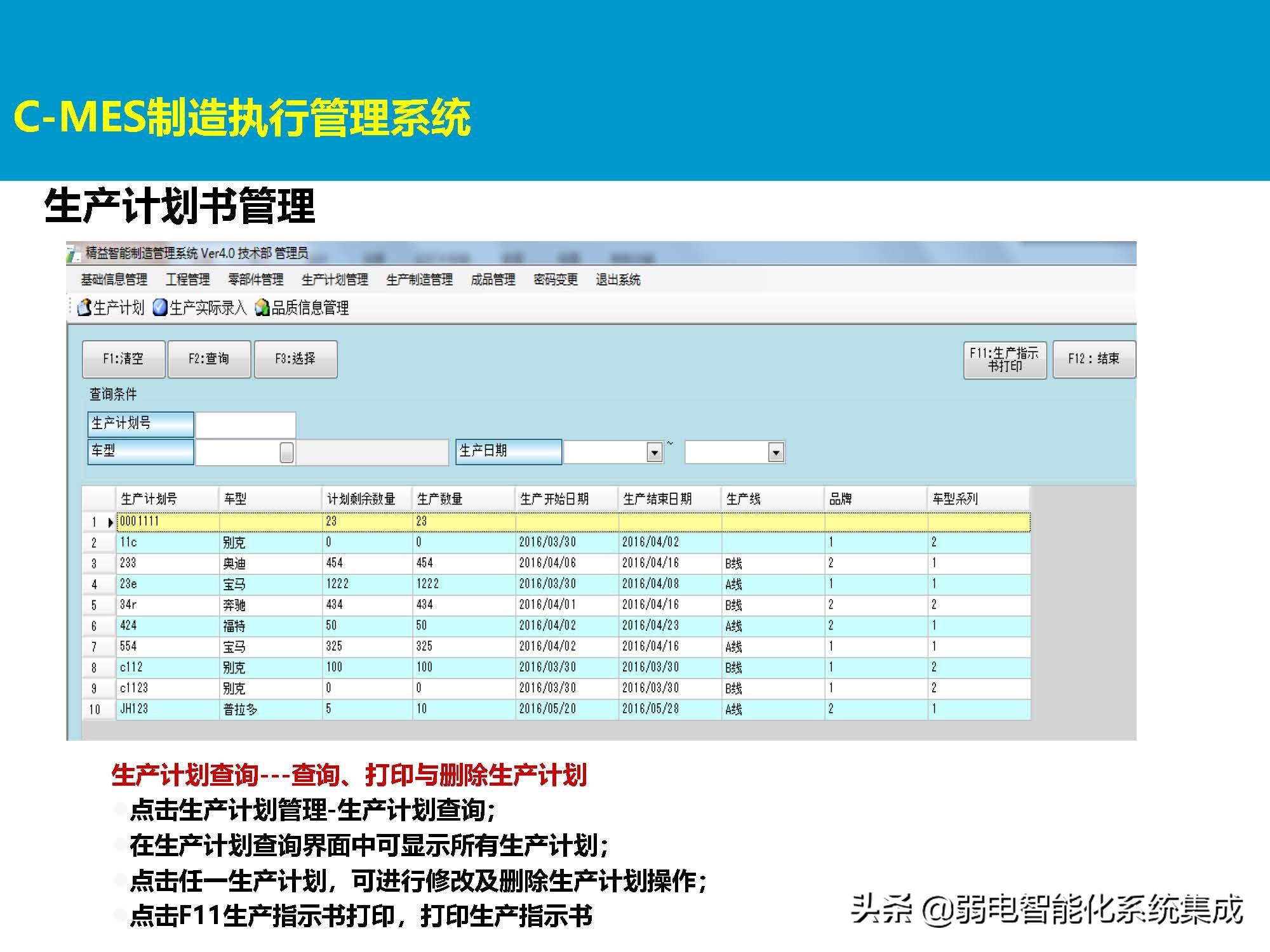
Task: Open the 生产日期 start date dropdown
Action: [654, 453]
